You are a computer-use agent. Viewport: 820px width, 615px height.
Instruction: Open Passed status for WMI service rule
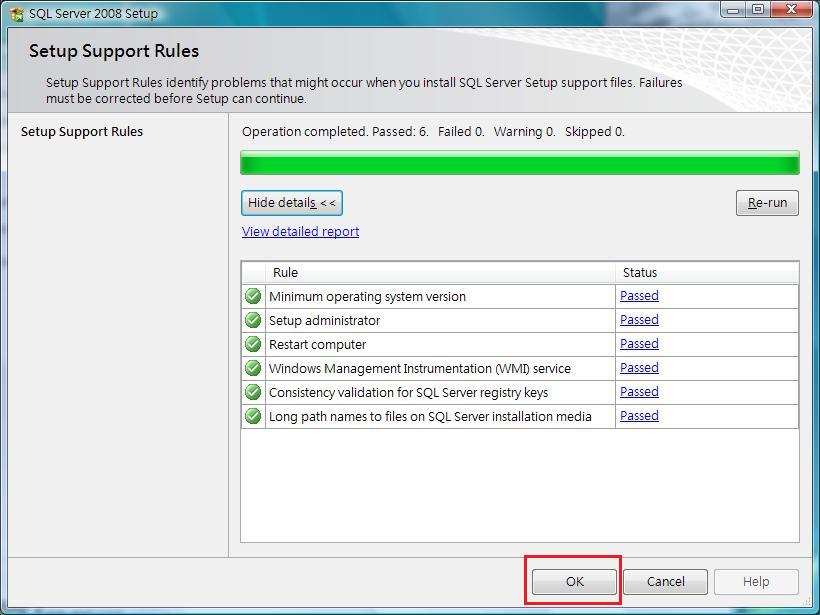click(639, 368)
